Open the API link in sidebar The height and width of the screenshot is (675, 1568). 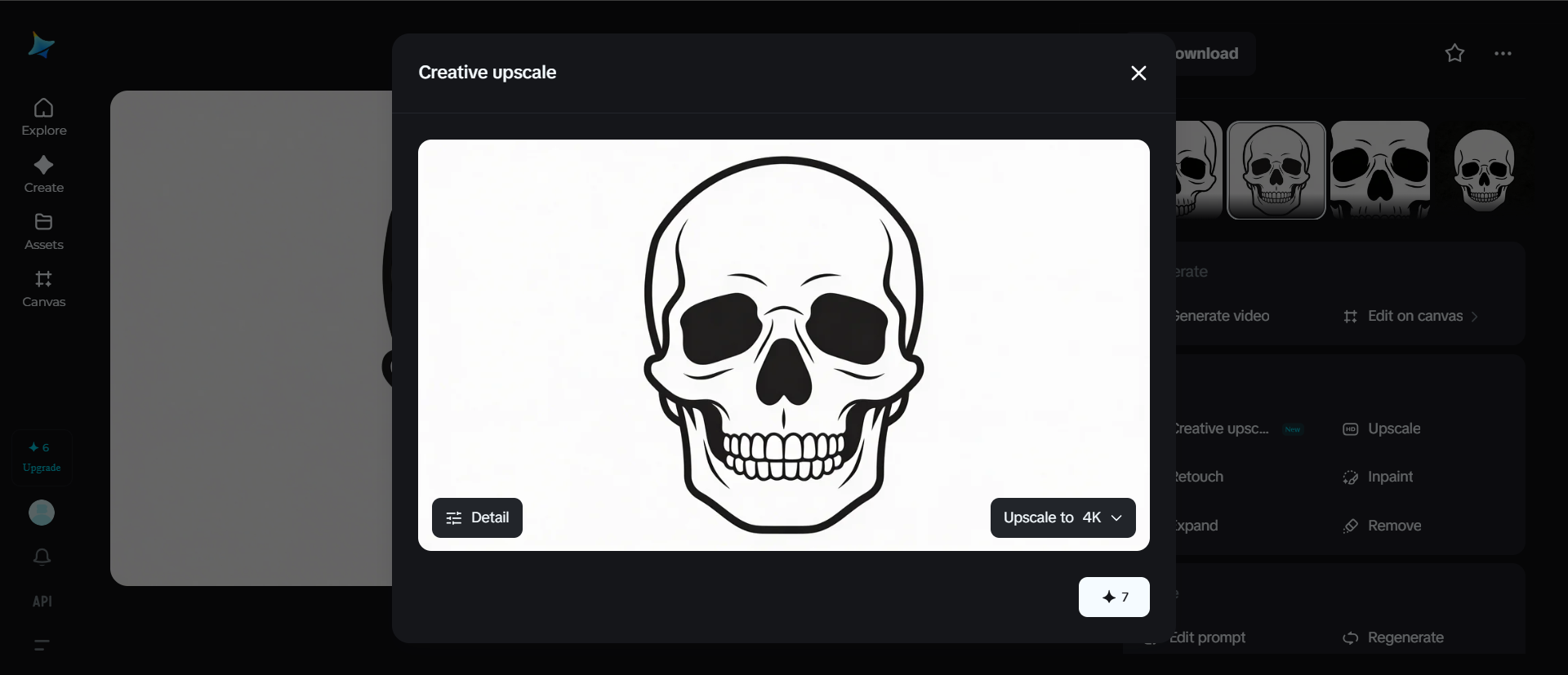point(42,602)
